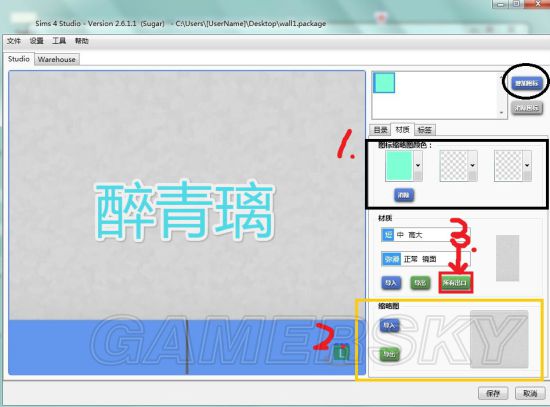Screen dimensions: 550x407
Task: Open the 文件 menu
Action: pyautogui.click(x=14, y=41)
